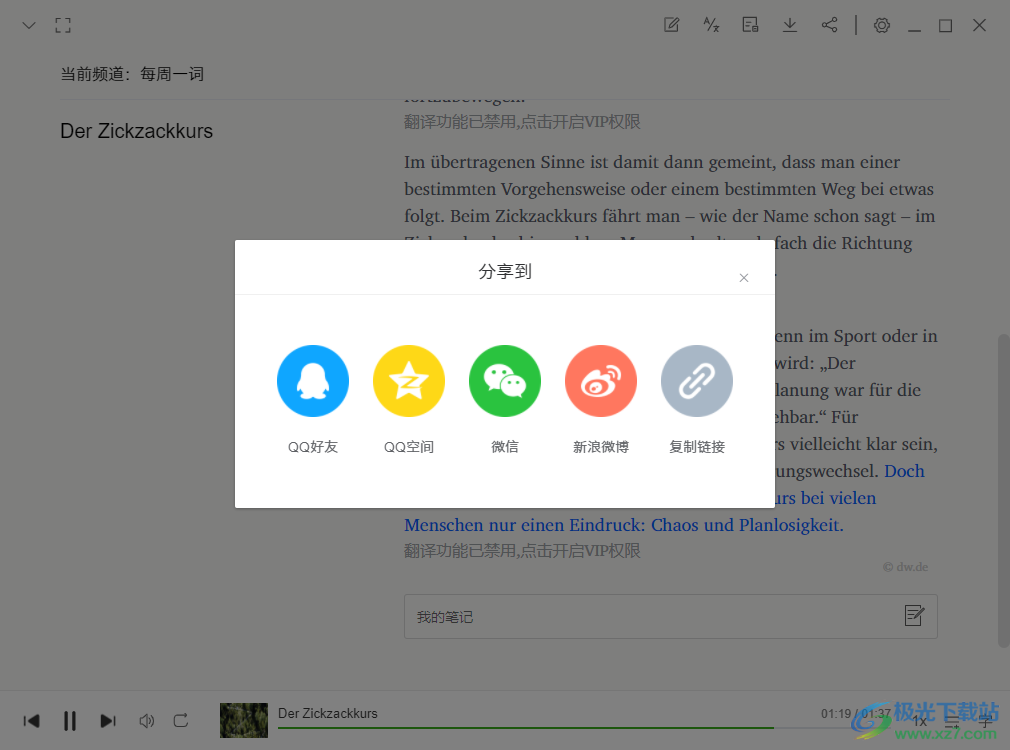Click the green audio progress bar
This screenshot has width=1010, height=750.
click(525, 728)
